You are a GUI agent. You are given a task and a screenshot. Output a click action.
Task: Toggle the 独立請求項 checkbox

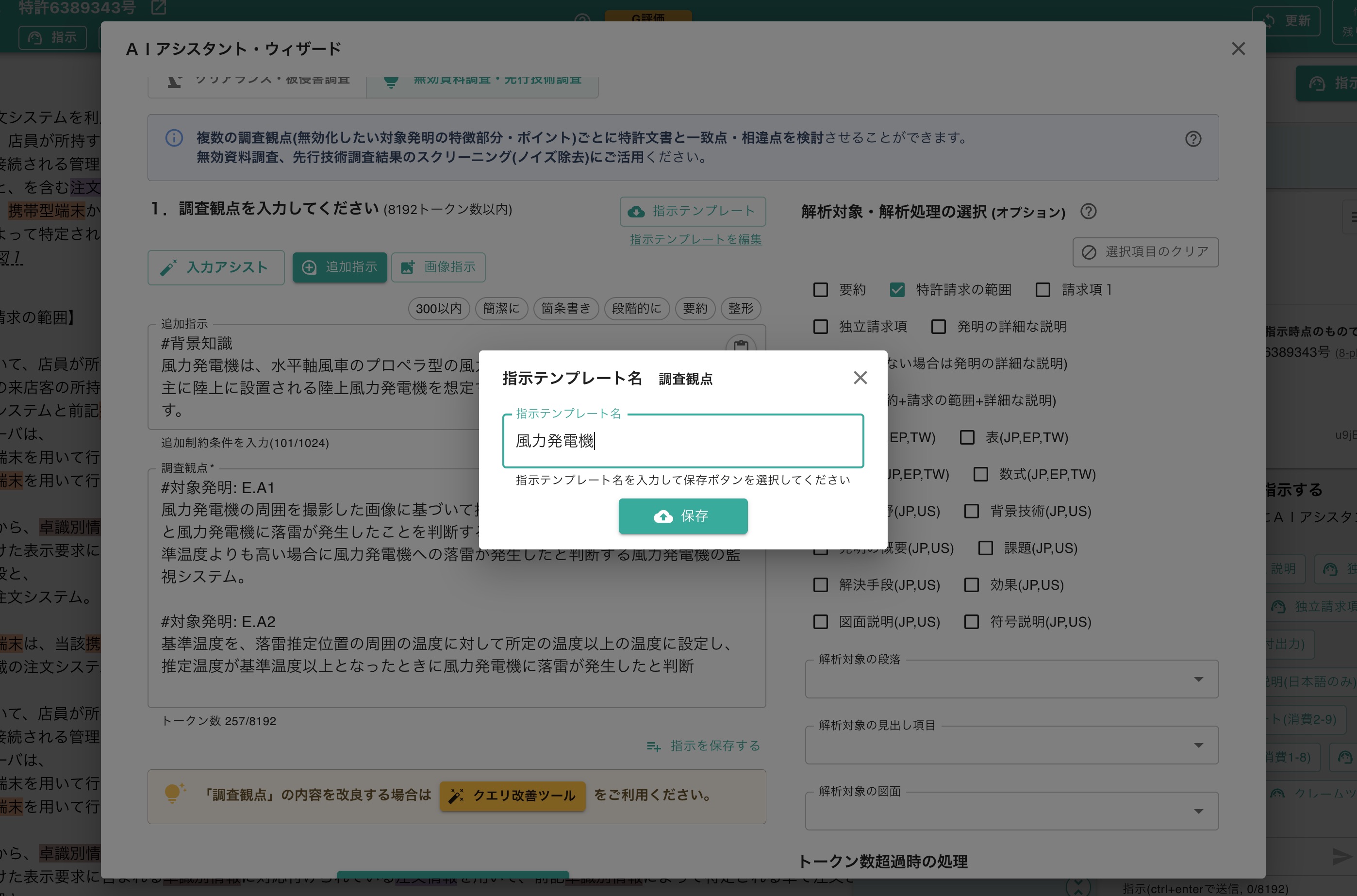pyautogui.click(x=821, y=327)
